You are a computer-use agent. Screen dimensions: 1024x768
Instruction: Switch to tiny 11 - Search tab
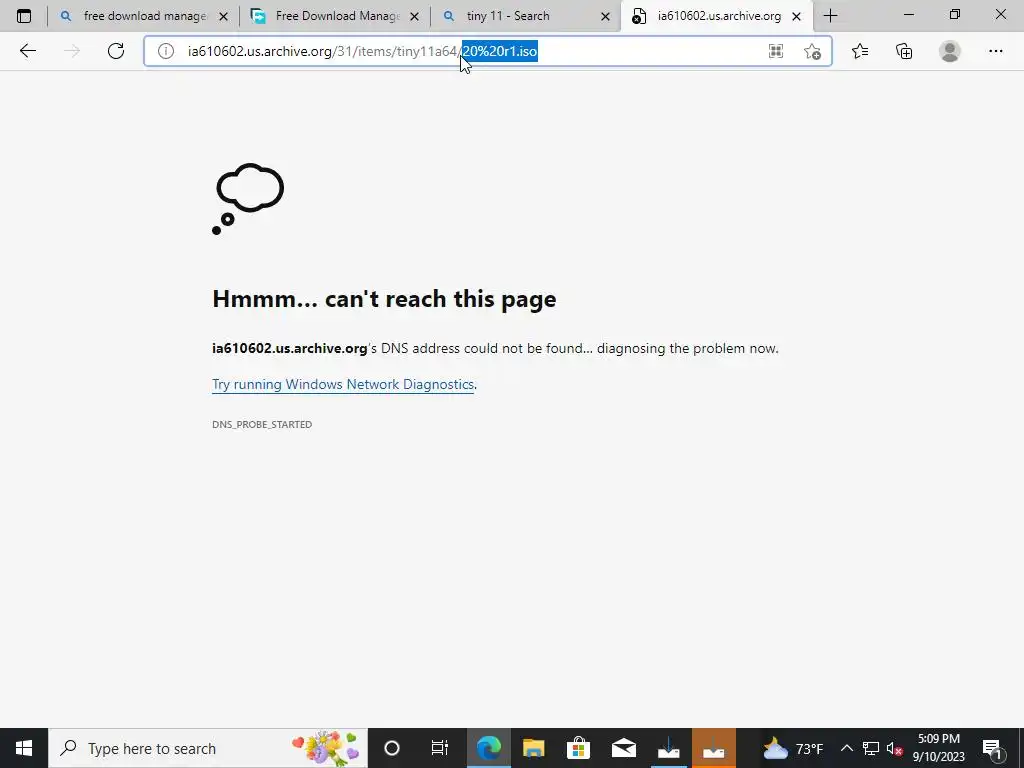(x=526, y=16)
